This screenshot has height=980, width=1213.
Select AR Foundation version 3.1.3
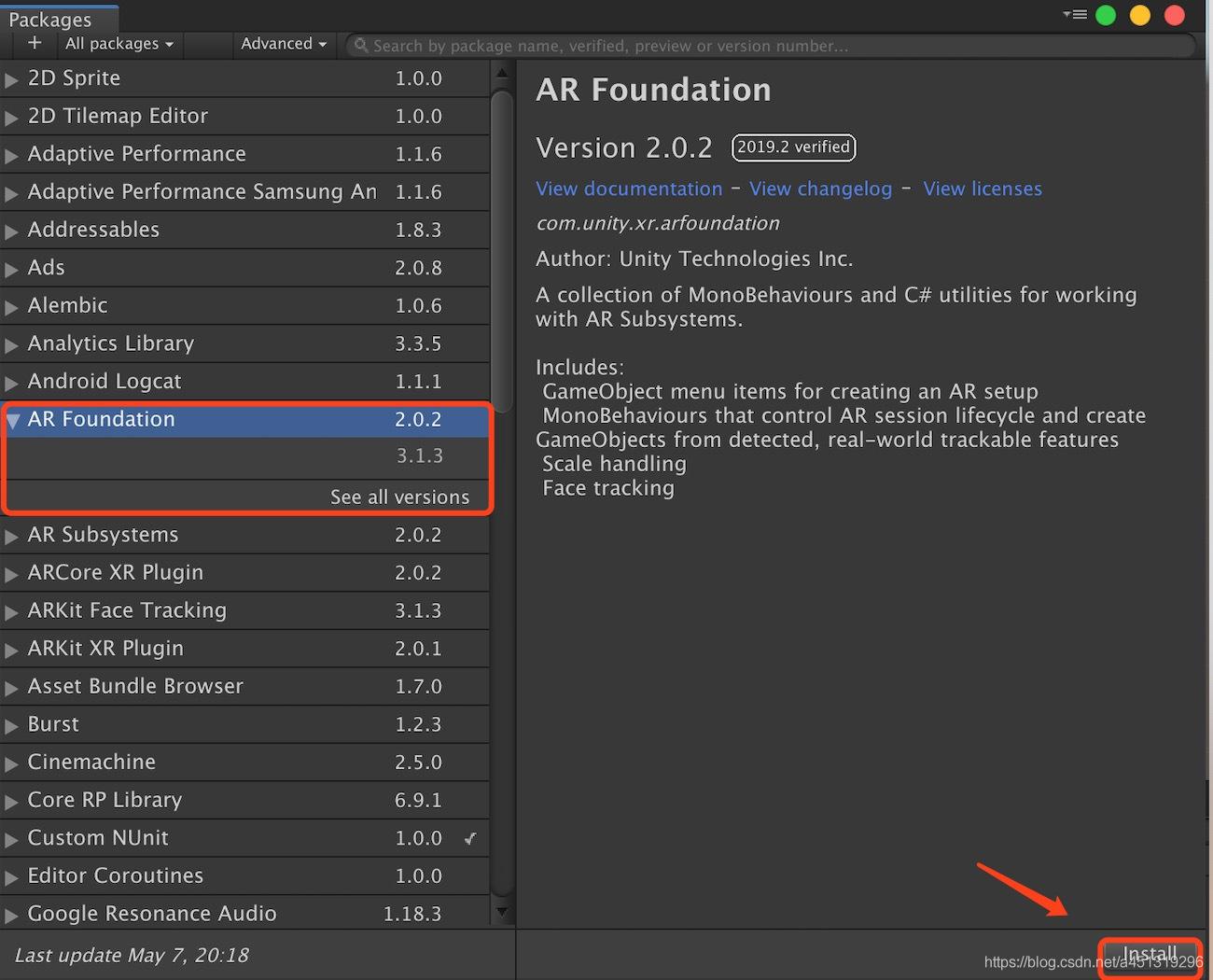click(419, 456)
